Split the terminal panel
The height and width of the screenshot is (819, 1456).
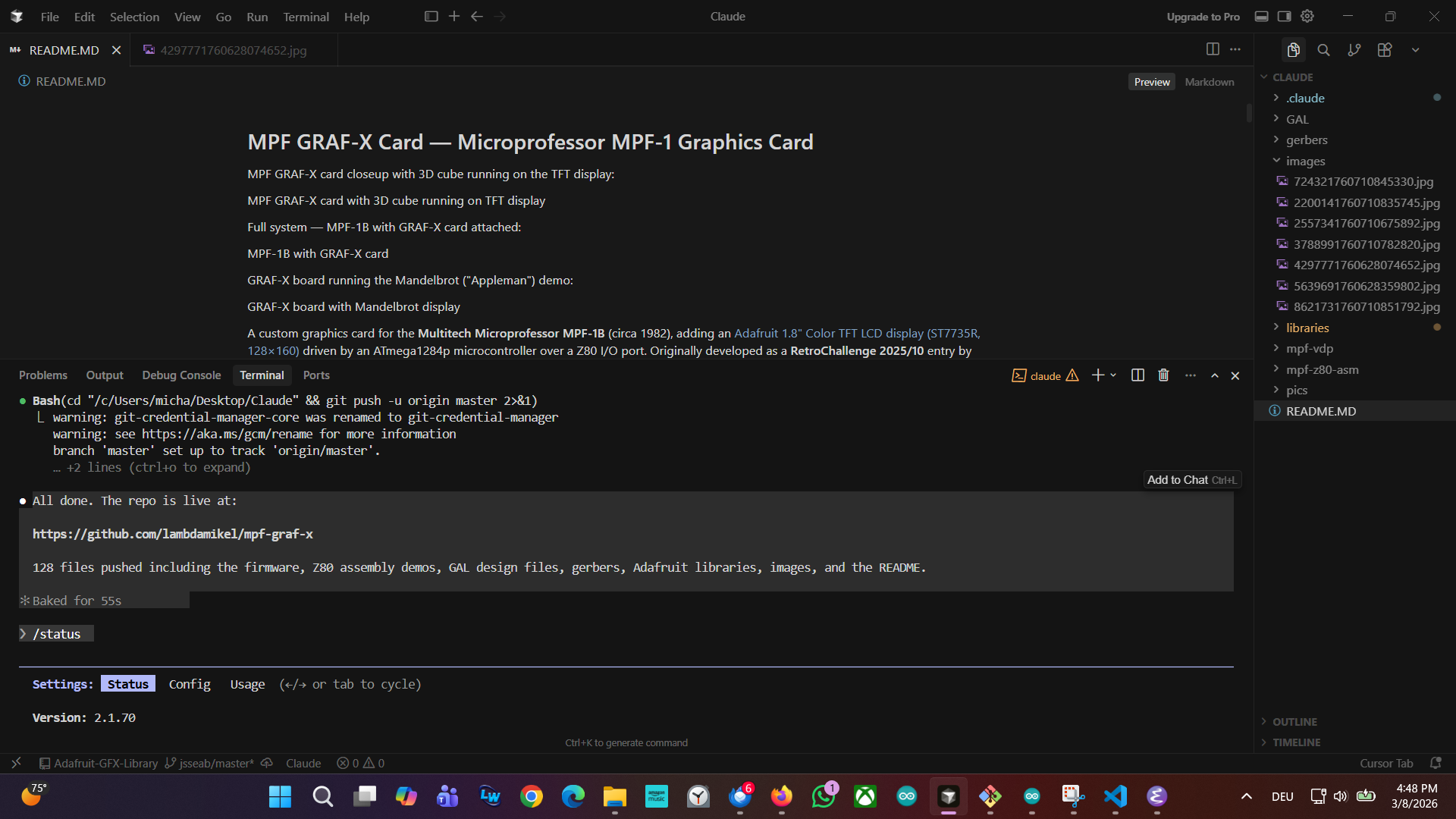(x=1137, y=375)
